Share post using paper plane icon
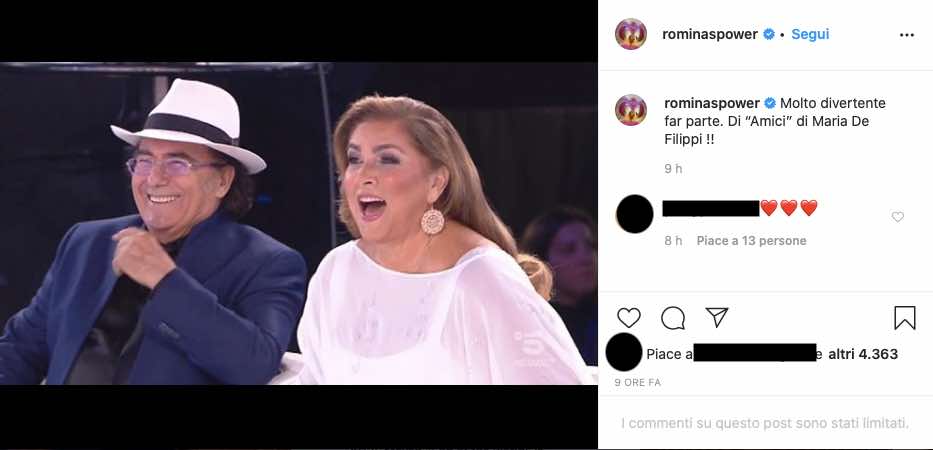This screenshot has height=450, width=933. pos(716,318)
